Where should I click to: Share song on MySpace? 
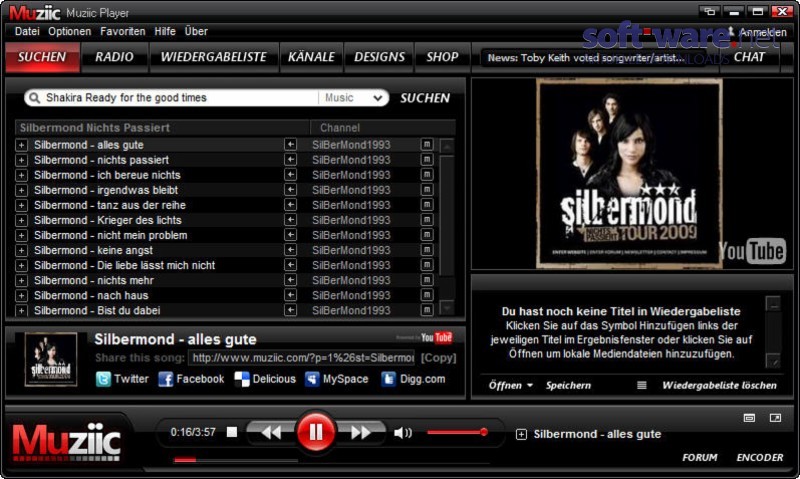(336, 379)
